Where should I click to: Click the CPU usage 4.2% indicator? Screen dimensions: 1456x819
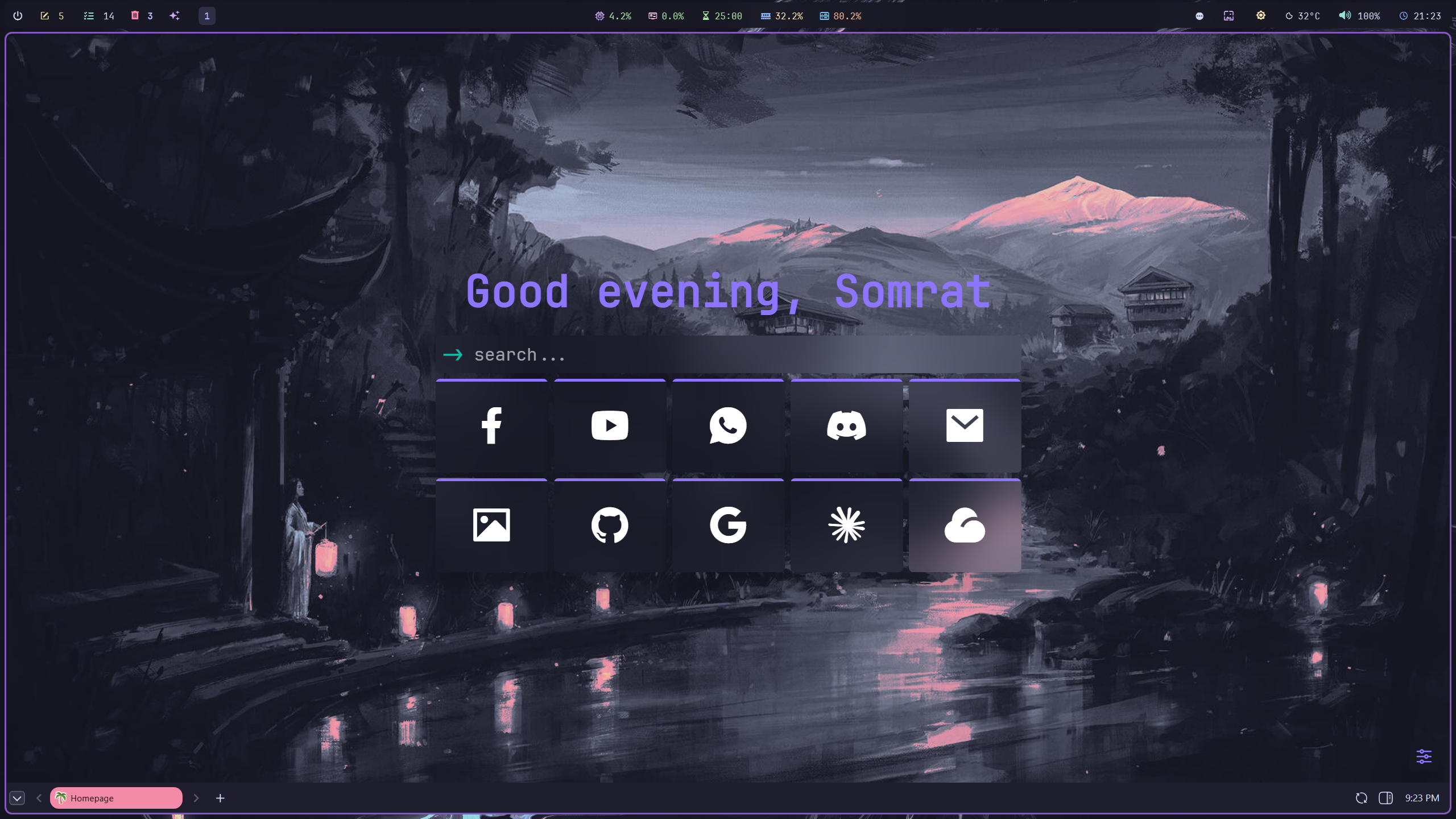point(613,16)
